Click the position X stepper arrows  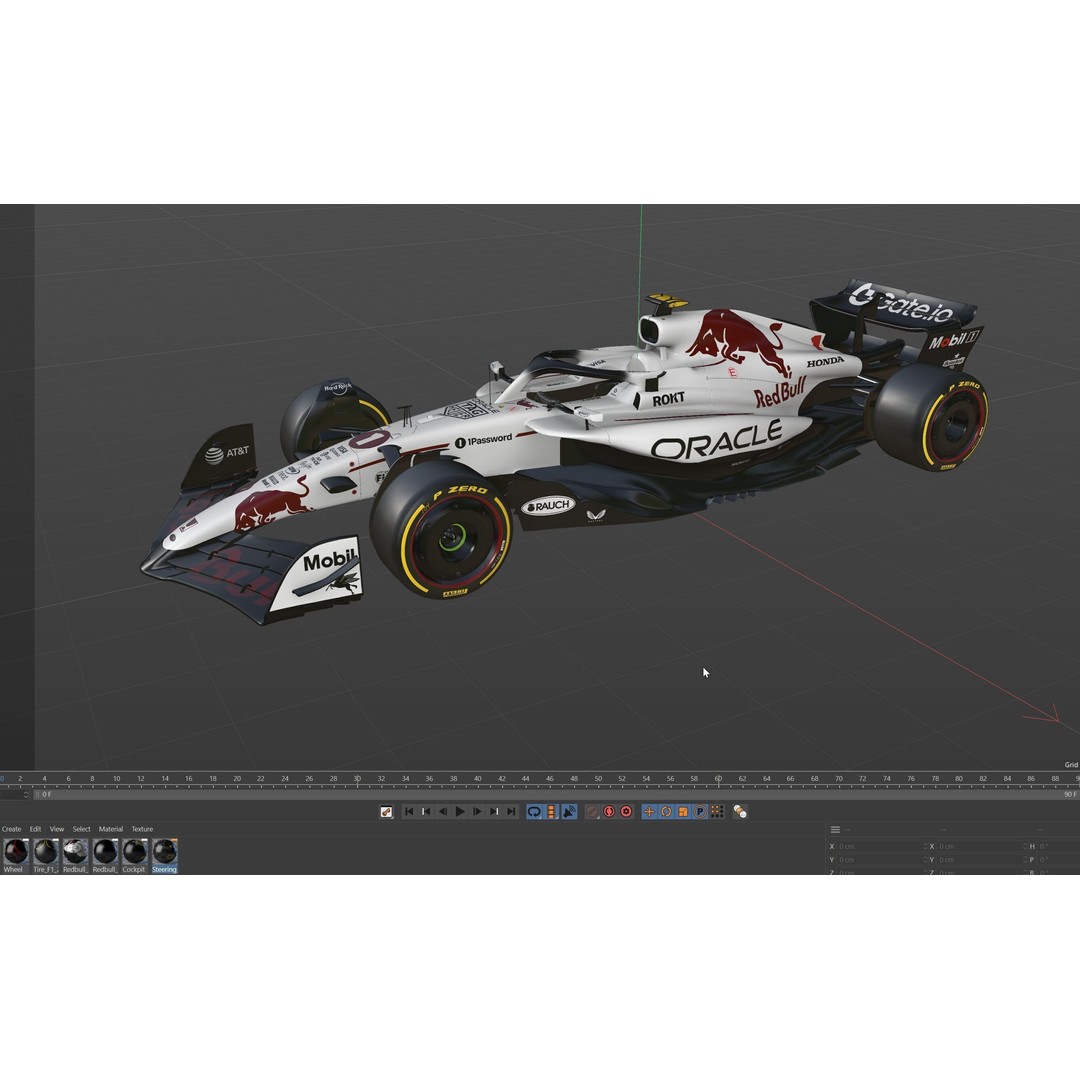coord(925,847)
